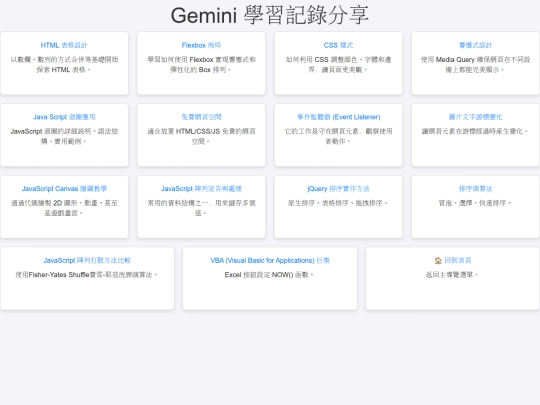The width and height of the screenshot is (540, 405).
Task: Open the HTML 表格設計 link
Action: click(x=64, y=45)
